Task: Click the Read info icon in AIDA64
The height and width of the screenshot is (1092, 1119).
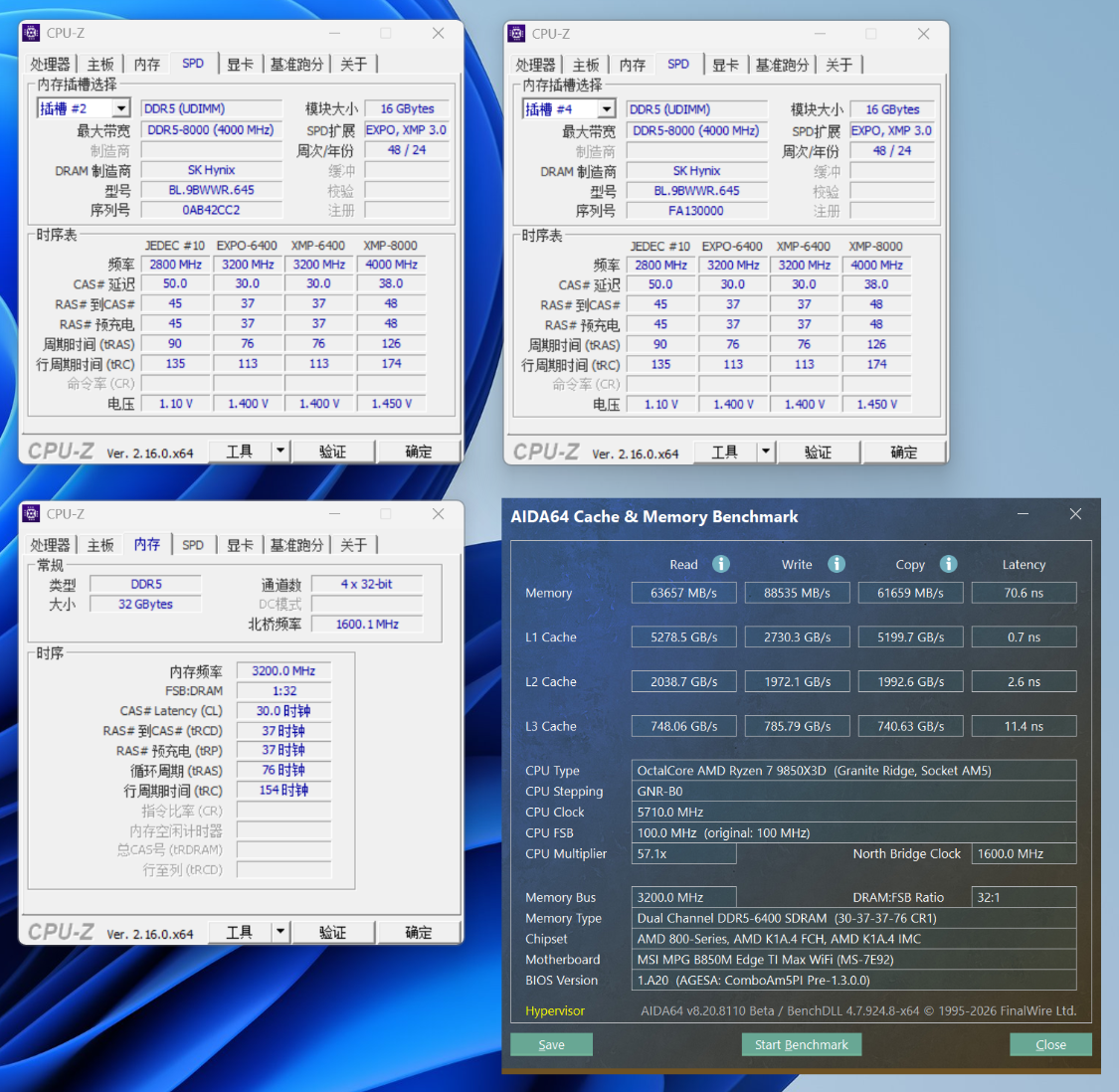Action: (x=721, y=564)
